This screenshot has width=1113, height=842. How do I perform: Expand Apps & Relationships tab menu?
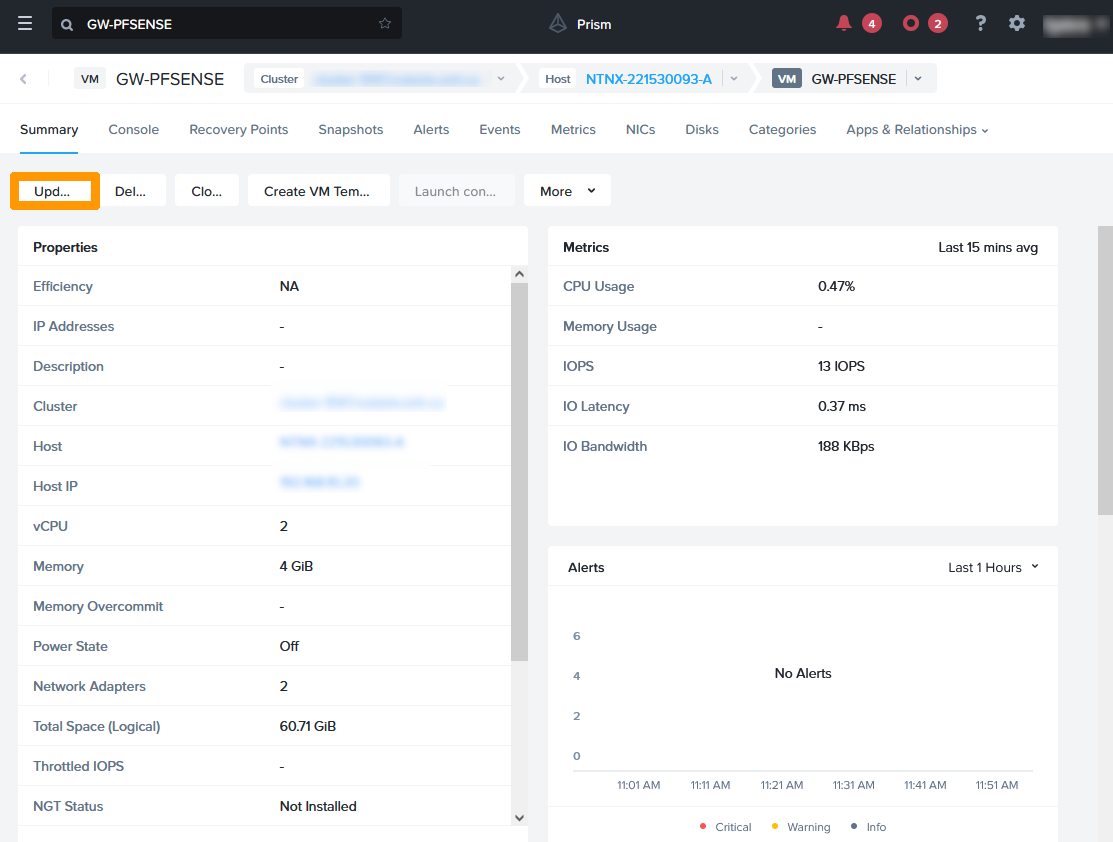click(x=917, y=130)
